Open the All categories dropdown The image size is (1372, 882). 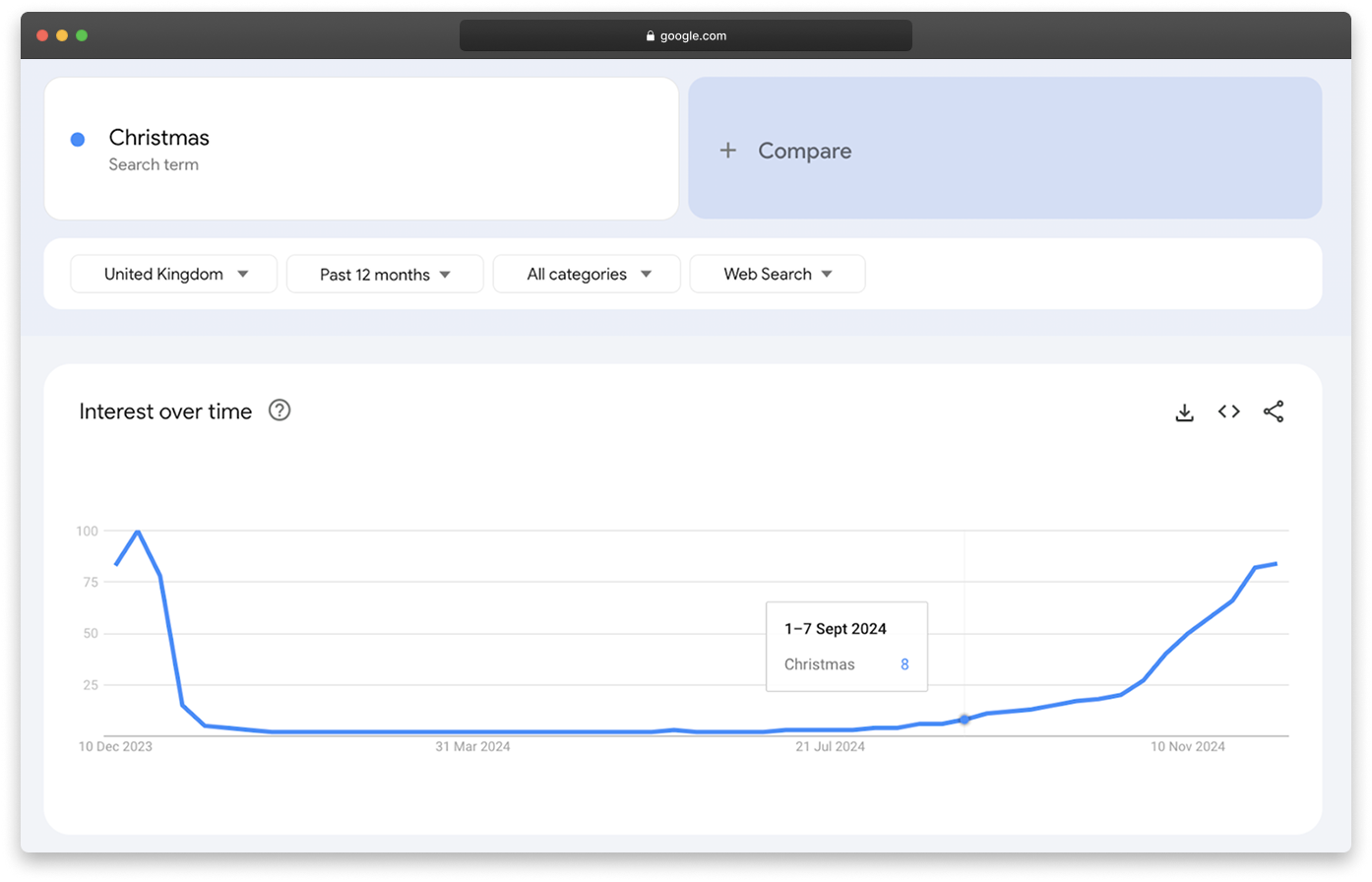click(587, 274)
